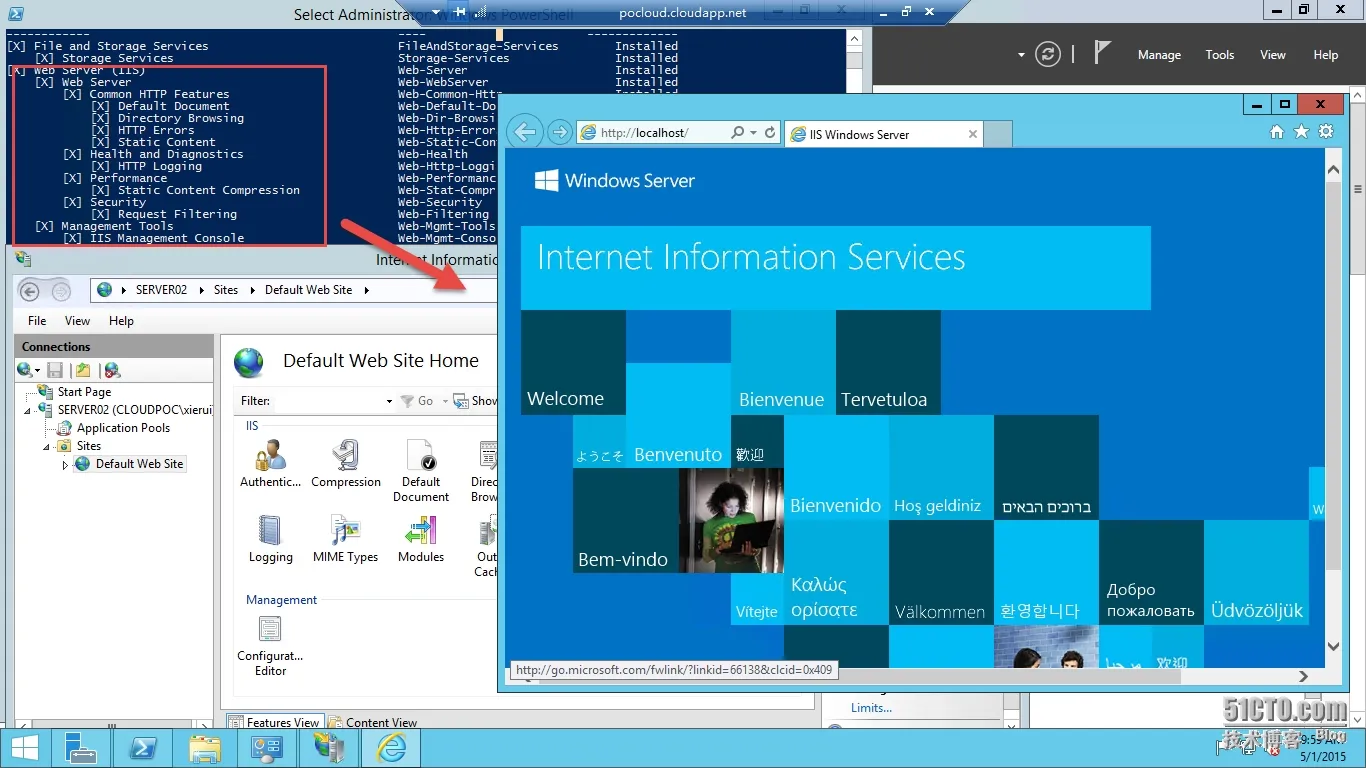Click the Bienvenue tile
Image resolution: width=1366 pixels, height=768 pixels.
point(783,362)
